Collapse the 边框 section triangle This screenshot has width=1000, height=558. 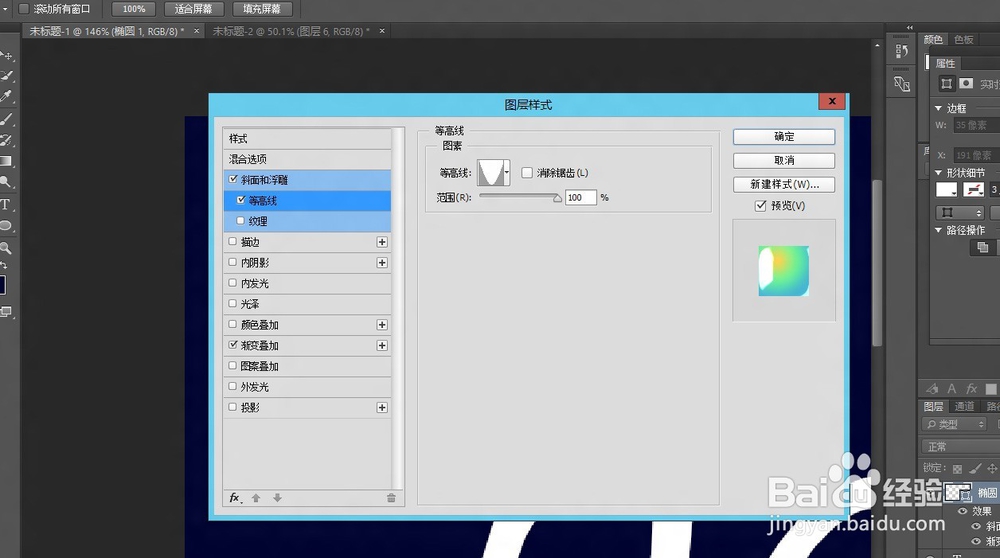pos(938,108)
